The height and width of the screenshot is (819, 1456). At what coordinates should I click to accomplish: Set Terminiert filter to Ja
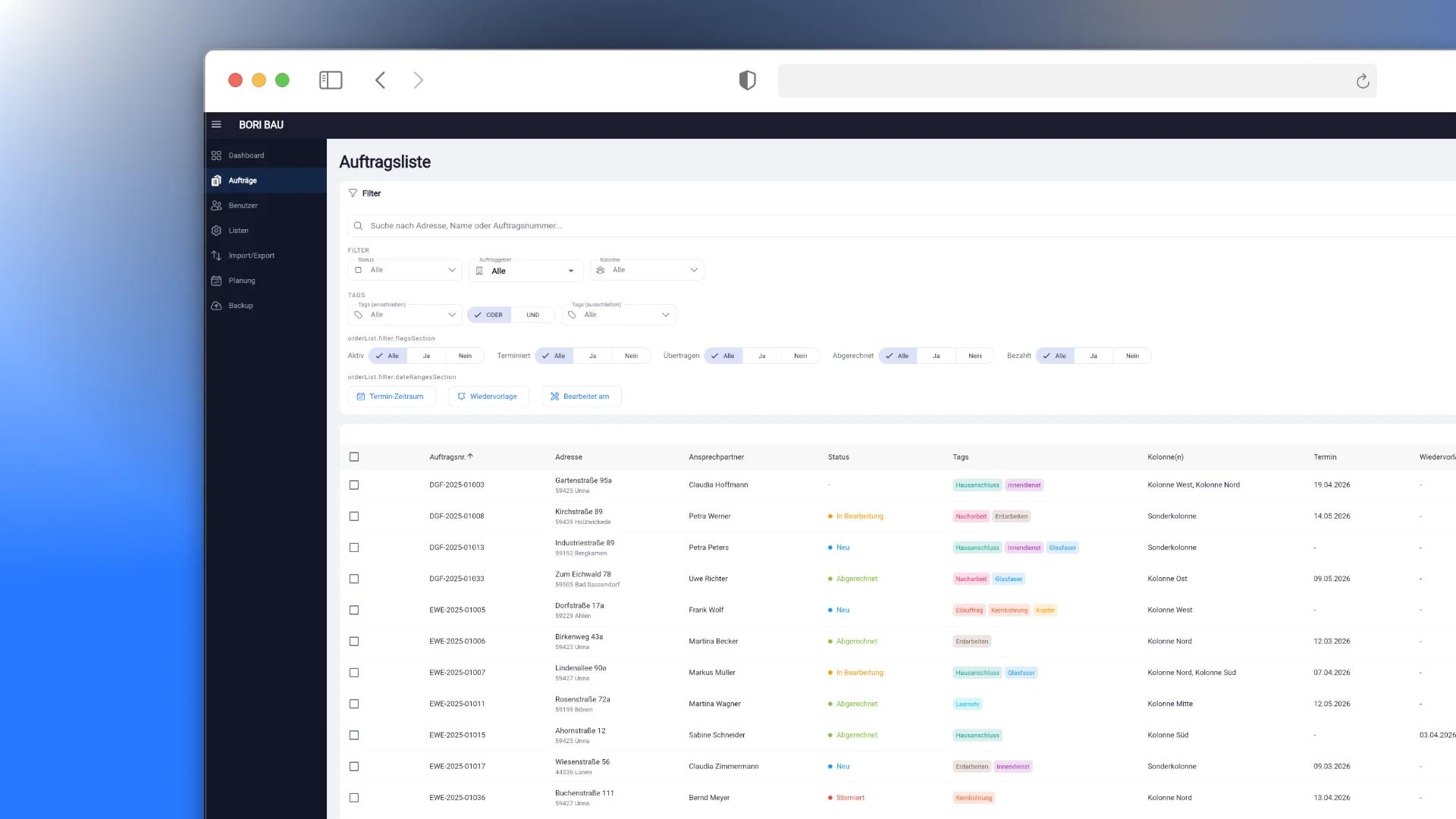(592, 356)
